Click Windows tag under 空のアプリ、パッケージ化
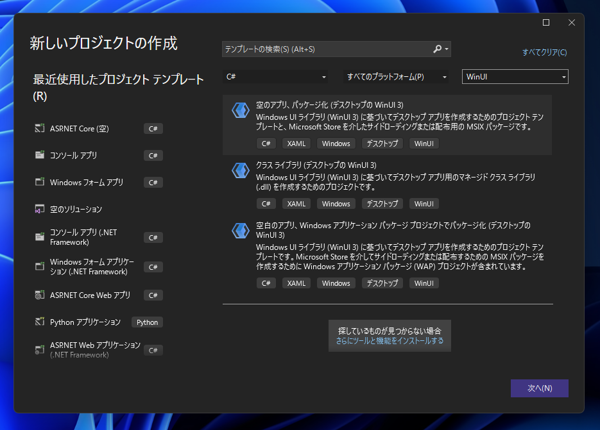The height and width of the screenshot is (430, 600). point(336,143)
